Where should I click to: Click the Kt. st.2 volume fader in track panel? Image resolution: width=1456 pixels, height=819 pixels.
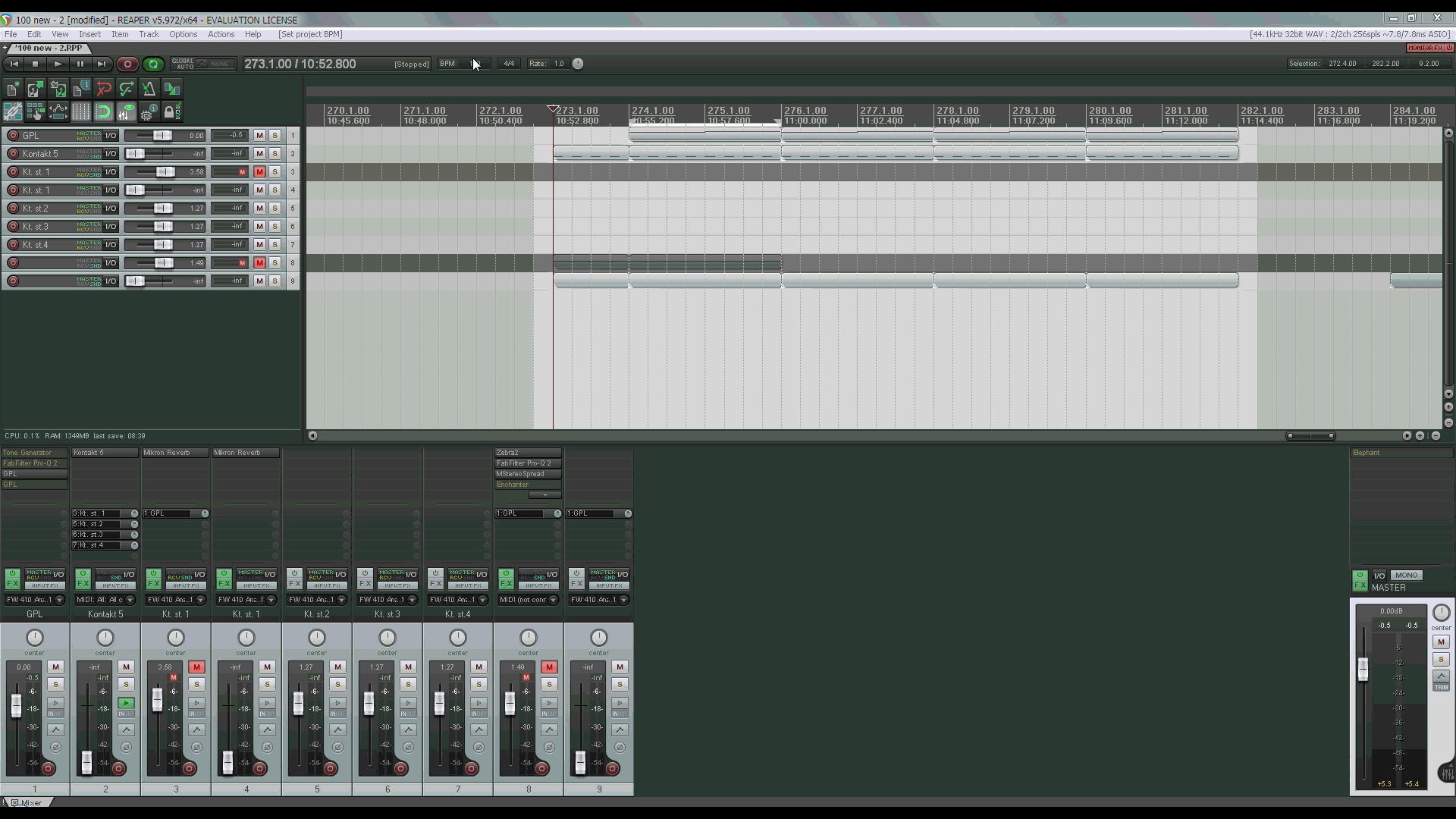tap(162, 209)
